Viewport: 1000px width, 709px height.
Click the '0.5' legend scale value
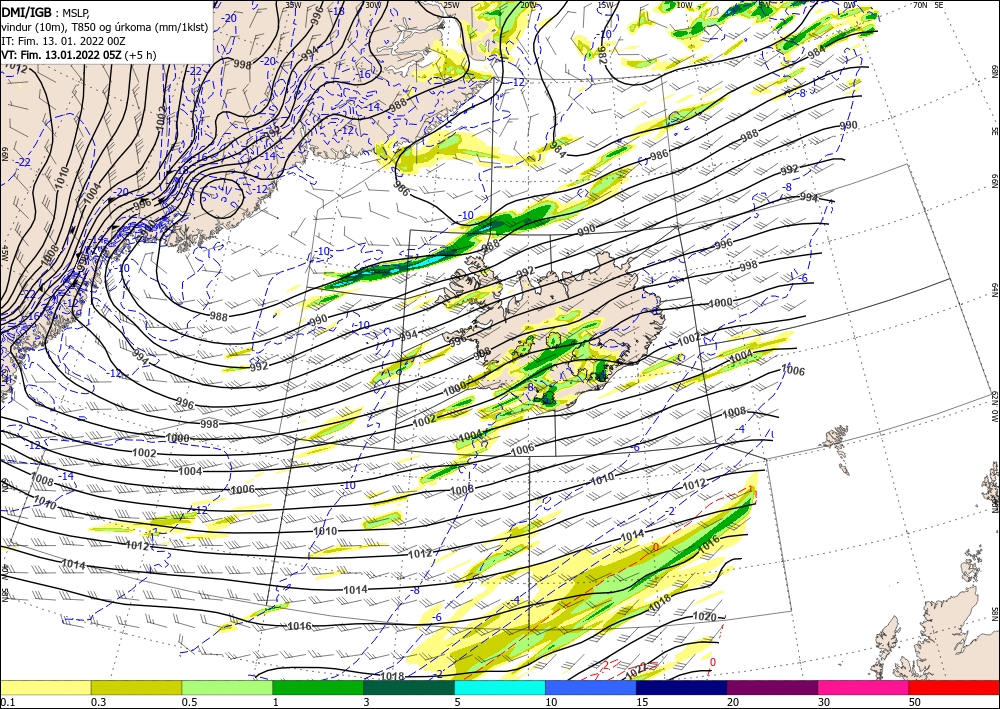point(189,702)
